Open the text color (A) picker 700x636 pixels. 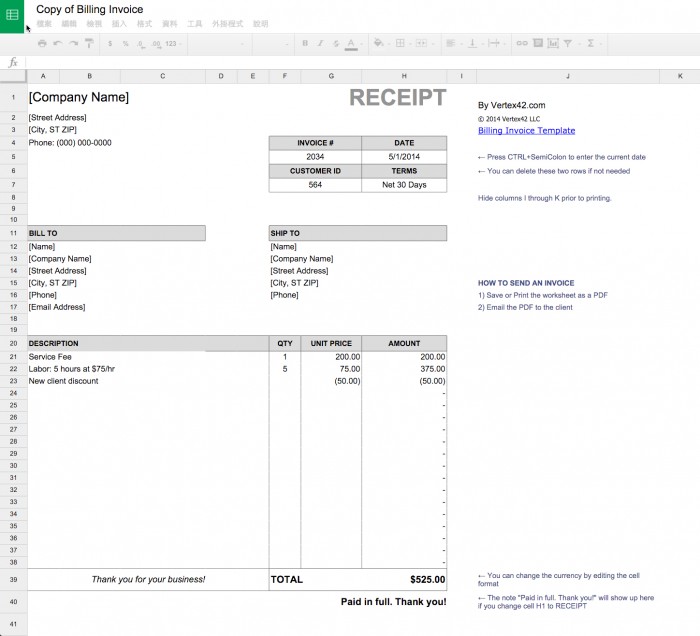[x=351, y=44]
